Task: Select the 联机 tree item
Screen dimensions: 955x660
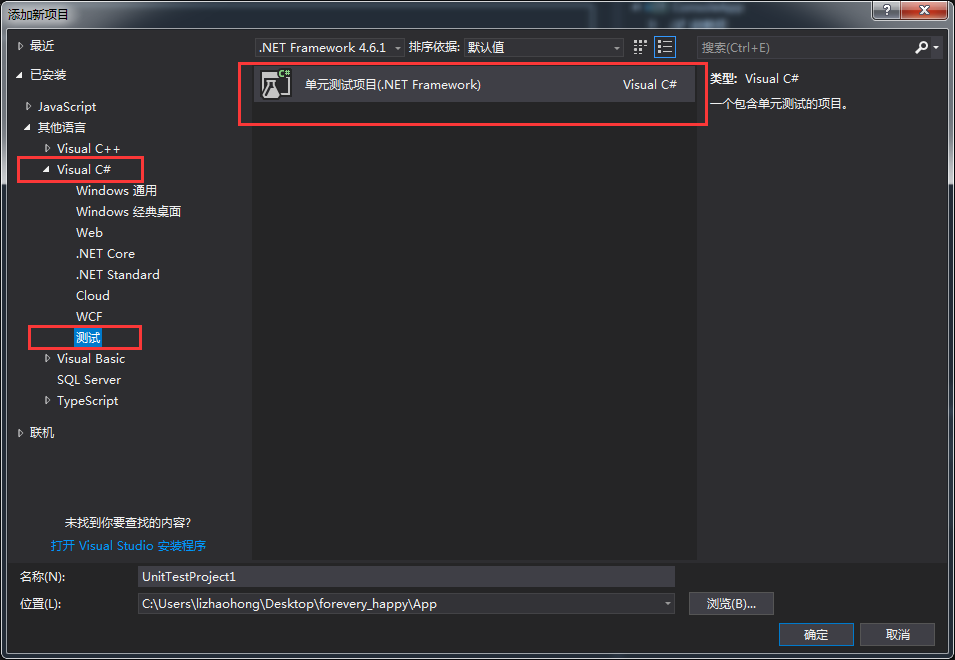Action: [42, 433]
